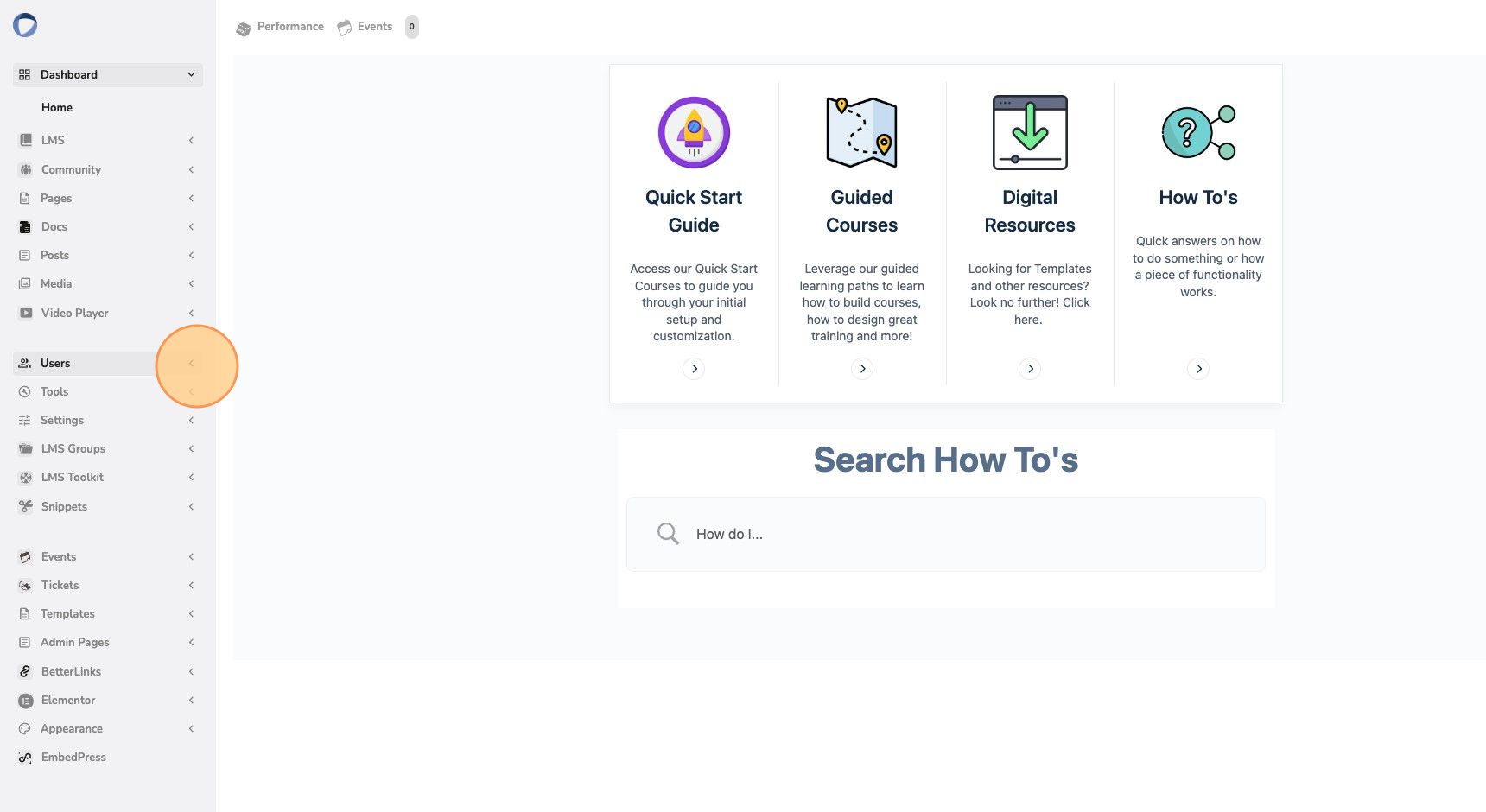
Task: Expand the Media submenu arrow
Action: pyautogui.click(x=191, y=283)
